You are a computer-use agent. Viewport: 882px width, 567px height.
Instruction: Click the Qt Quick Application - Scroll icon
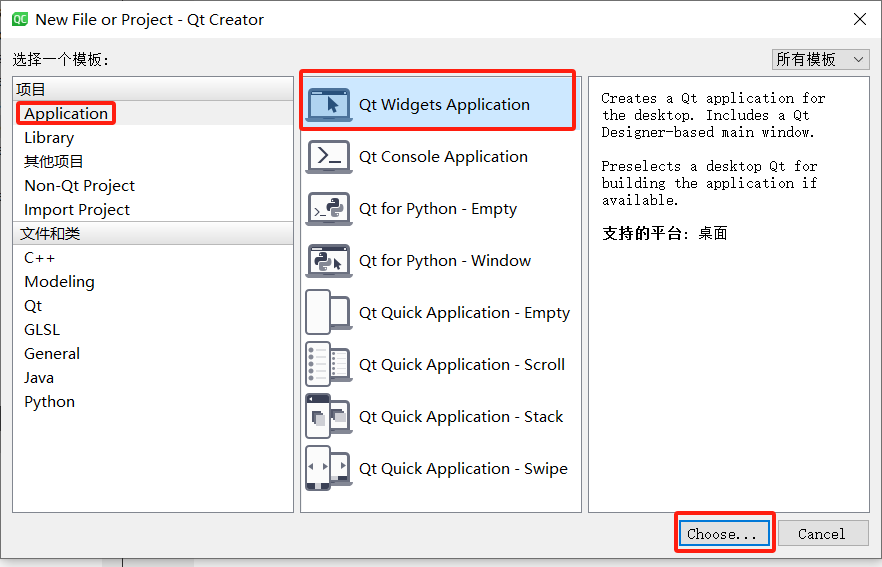point(329,364)
